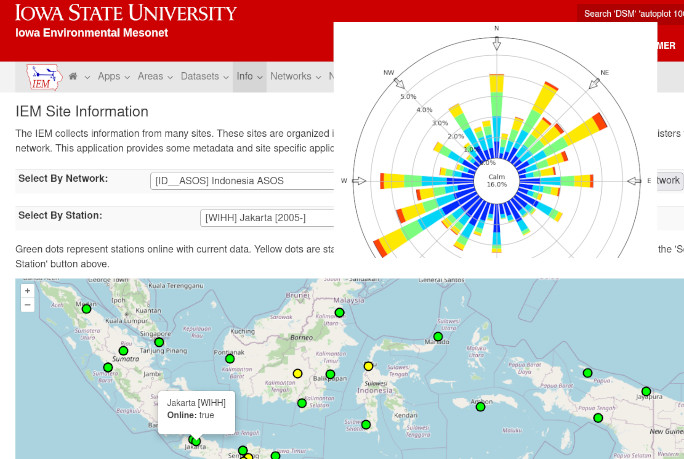
Task: Click the IEM logo in the navbar
Action: 44,77
